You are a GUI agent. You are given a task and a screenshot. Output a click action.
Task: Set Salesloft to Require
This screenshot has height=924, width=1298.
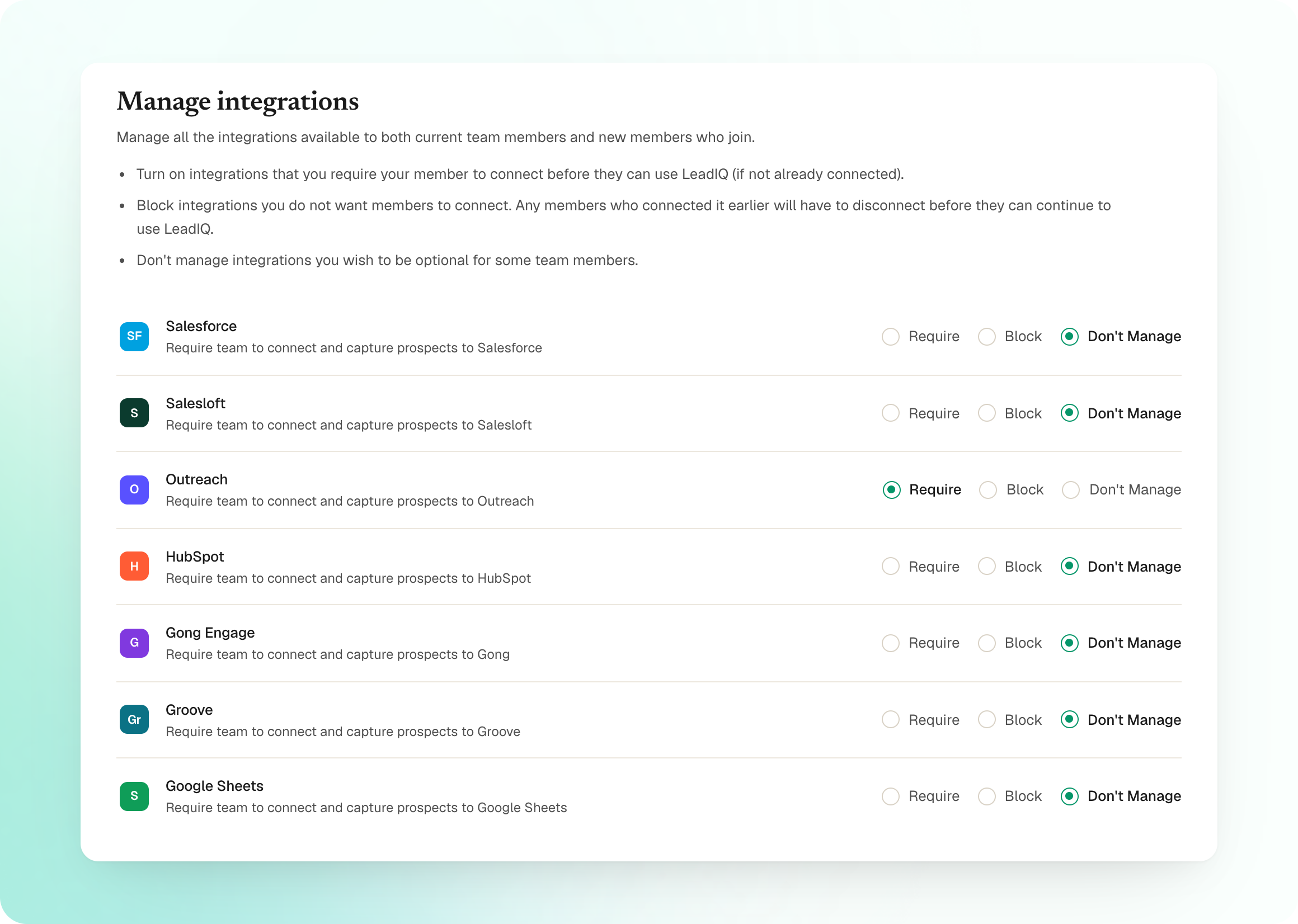click(891, 413)
